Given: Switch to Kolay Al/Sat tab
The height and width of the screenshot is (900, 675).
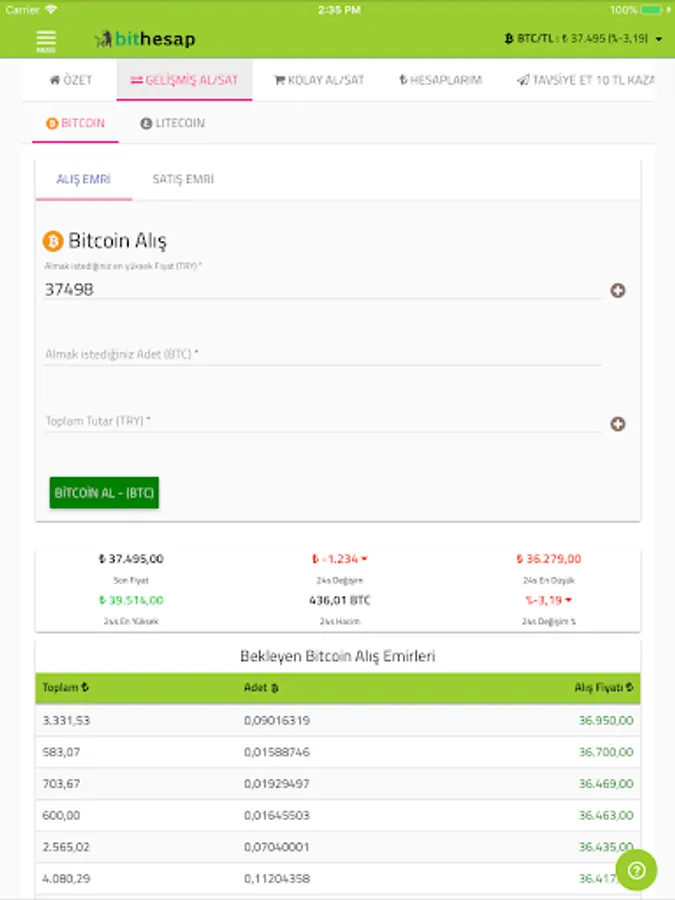Looking at the screenshot, I should (319, 80).
